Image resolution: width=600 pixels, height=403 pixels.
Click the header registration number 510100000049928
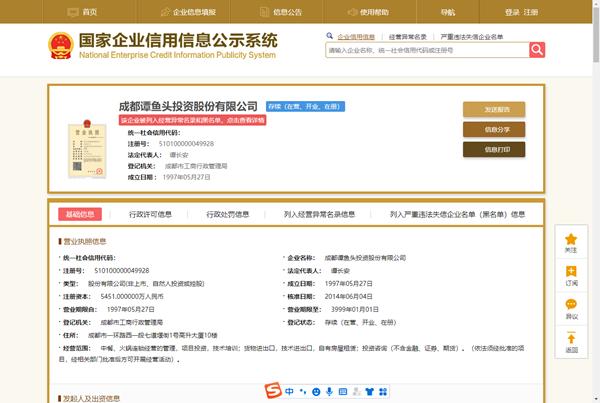pos(186,144)
